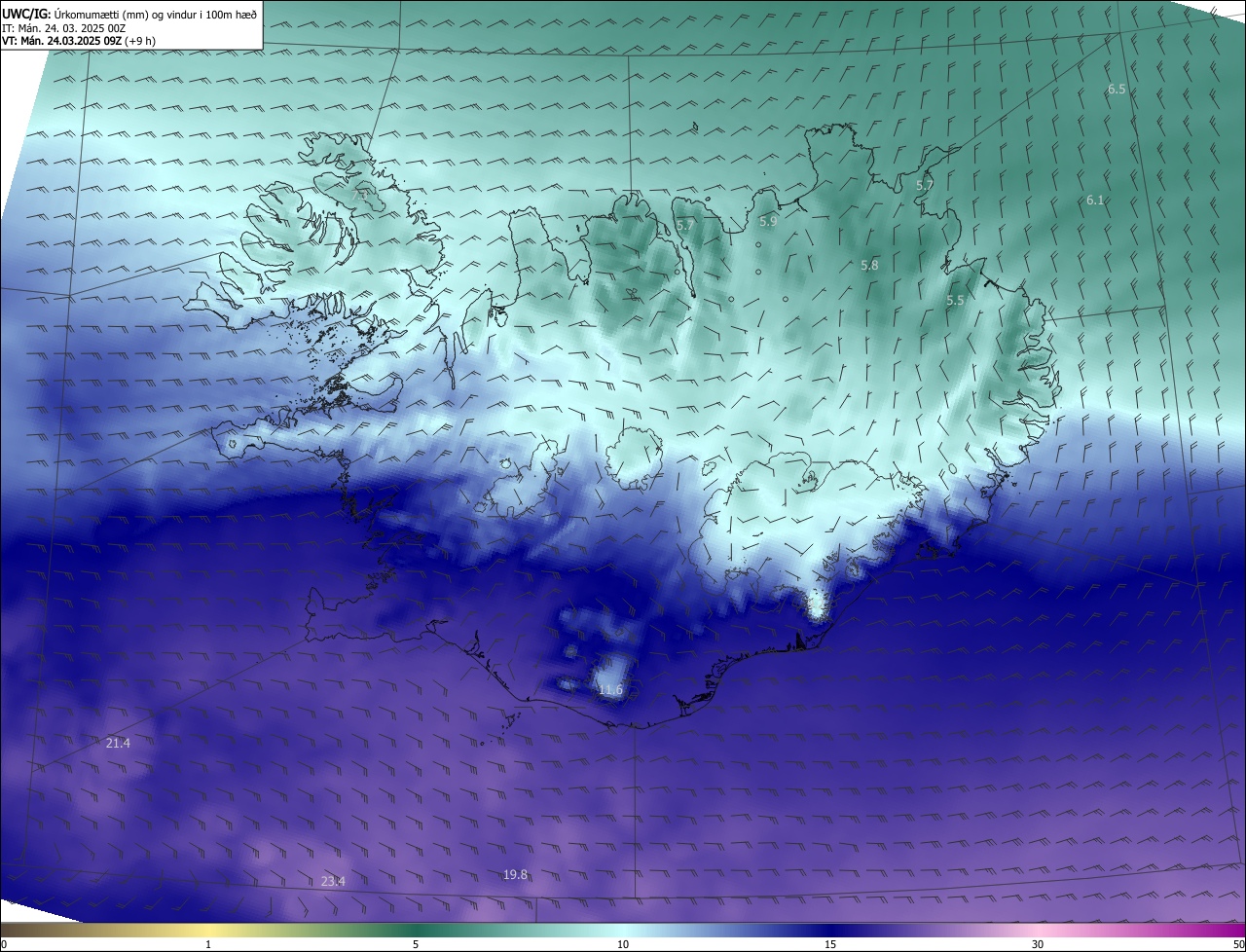Image resolution: width=1246 pixels, height=952 pixels.
Task: Click the colour scale tick label "50"
Action: [1239, 944]
